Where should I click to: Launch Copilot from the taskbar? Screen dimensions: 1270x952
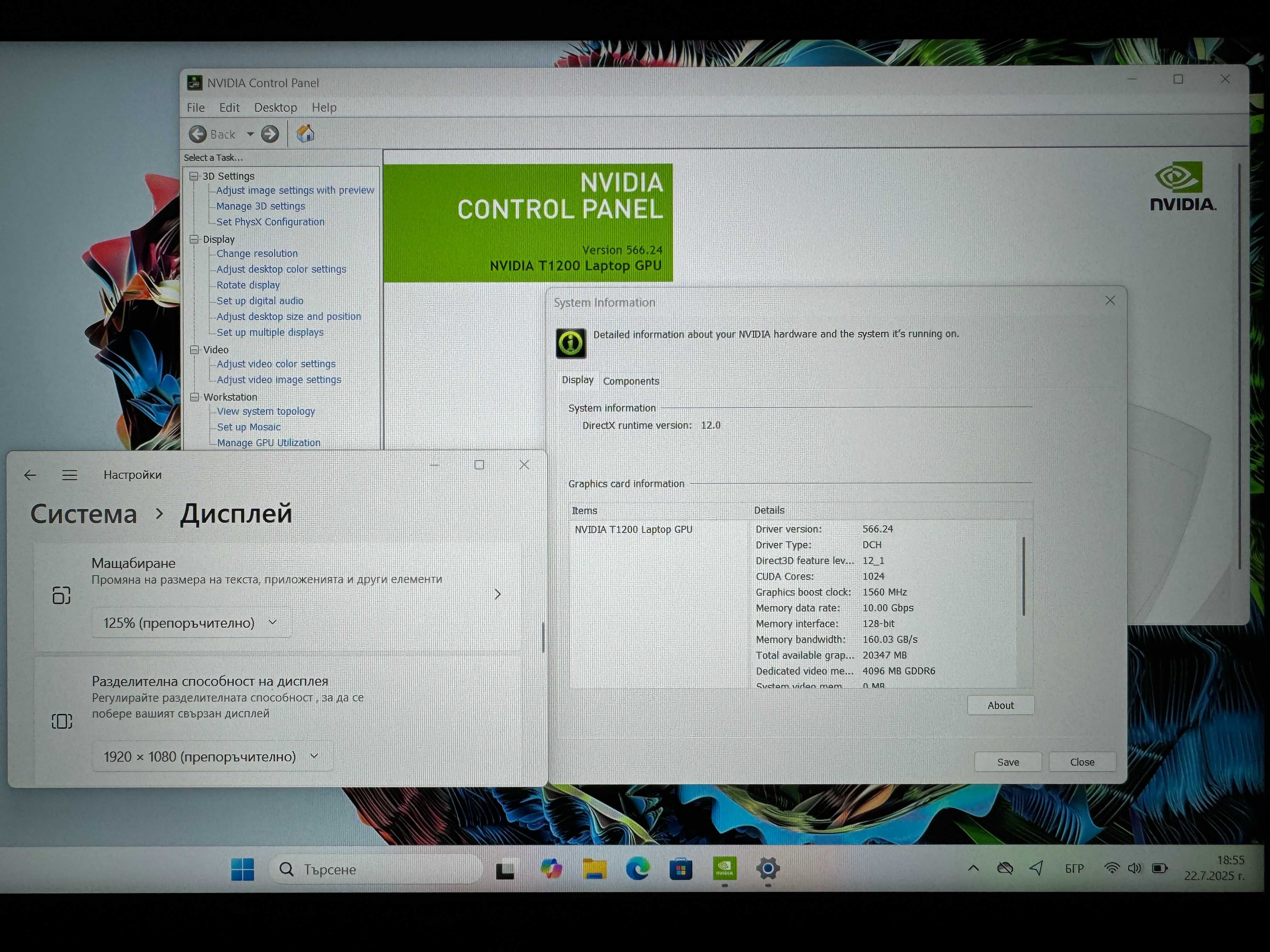tap(551, 869)
